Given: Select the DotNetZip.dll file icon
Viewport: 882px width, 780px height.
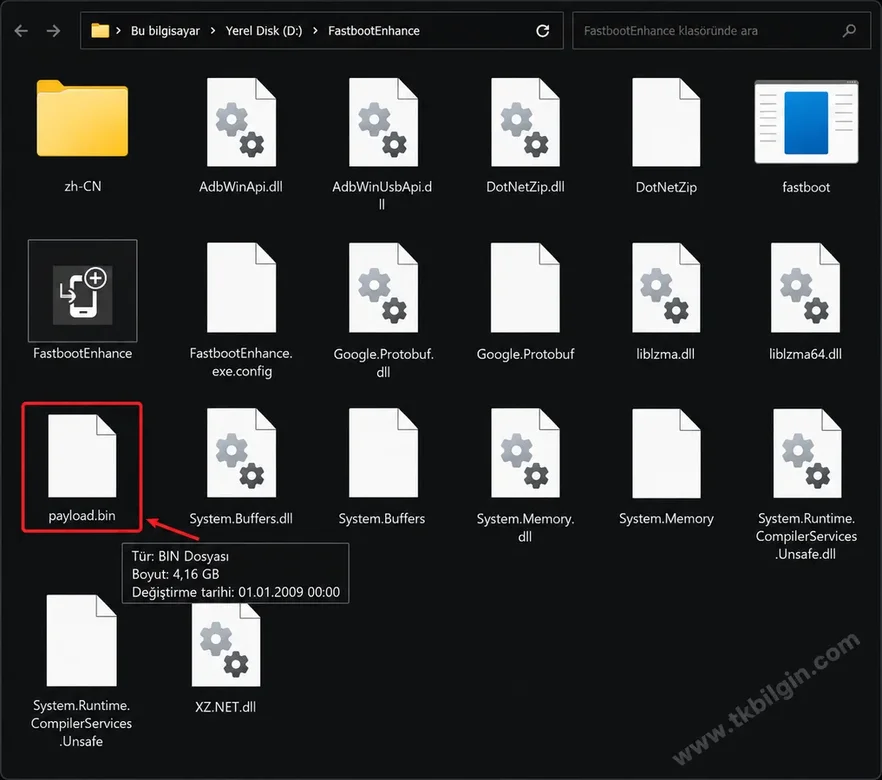Looking at the screenshot, I should [x=525, y=122].
